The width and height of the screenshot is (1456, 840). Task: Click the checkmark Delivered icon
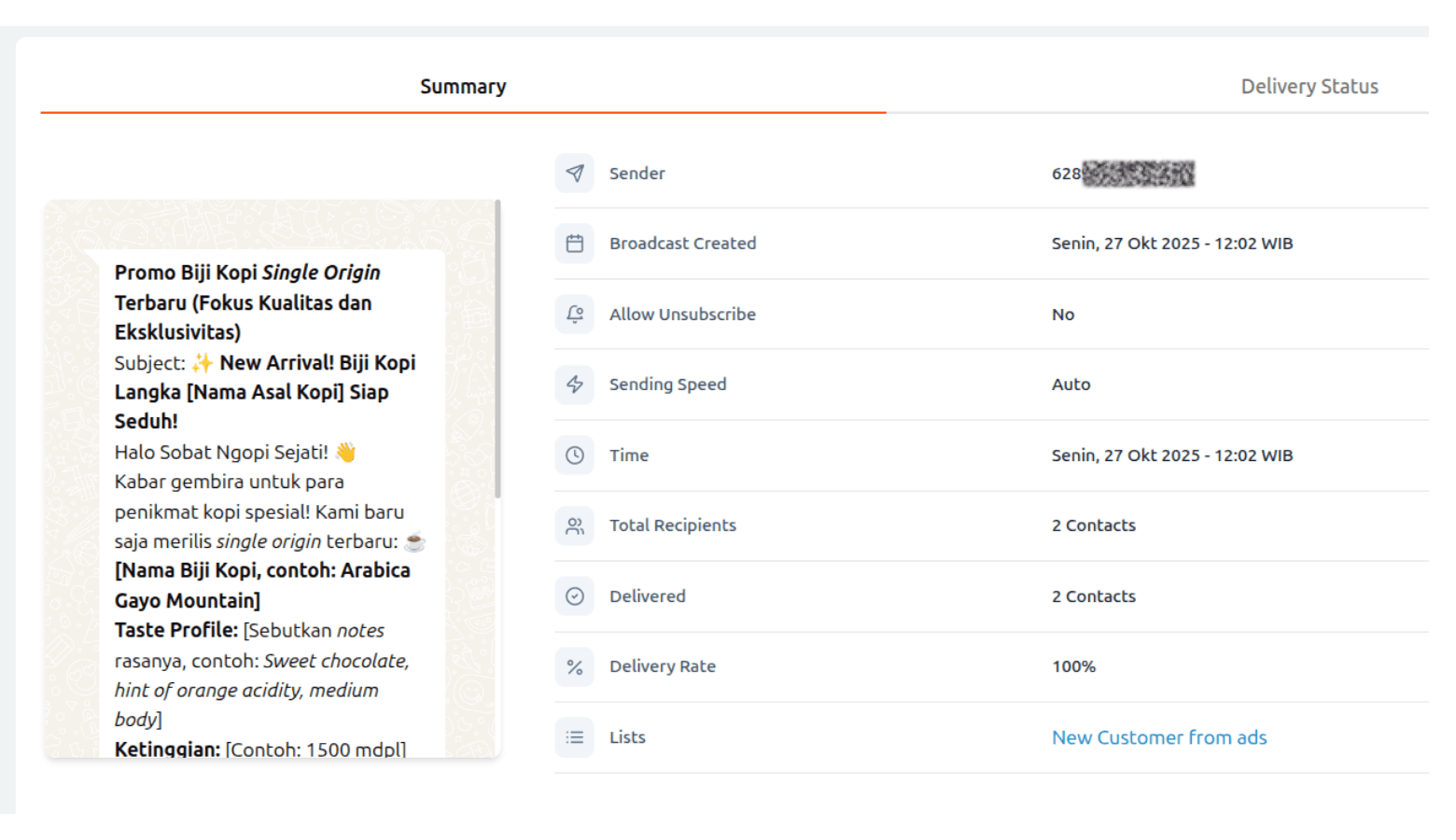click(575, 596)
